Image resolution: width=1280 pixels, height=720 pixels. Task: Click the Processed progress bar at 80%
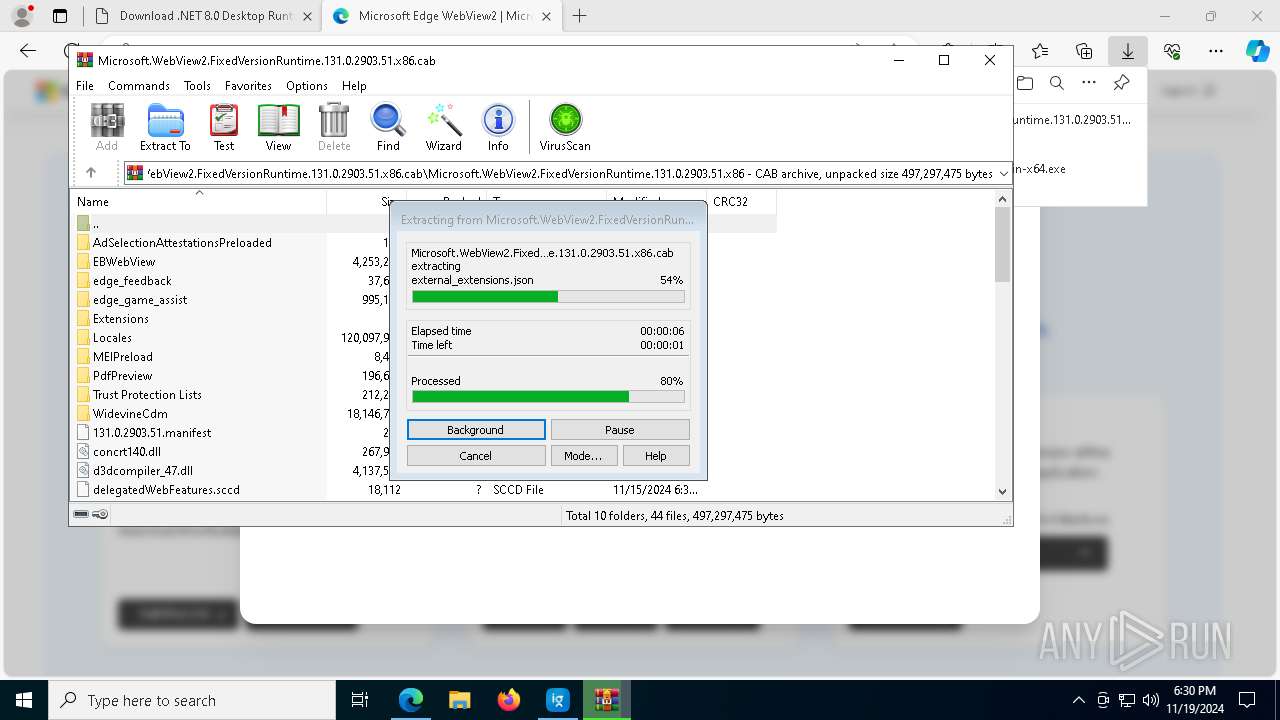tap(548, 397)
